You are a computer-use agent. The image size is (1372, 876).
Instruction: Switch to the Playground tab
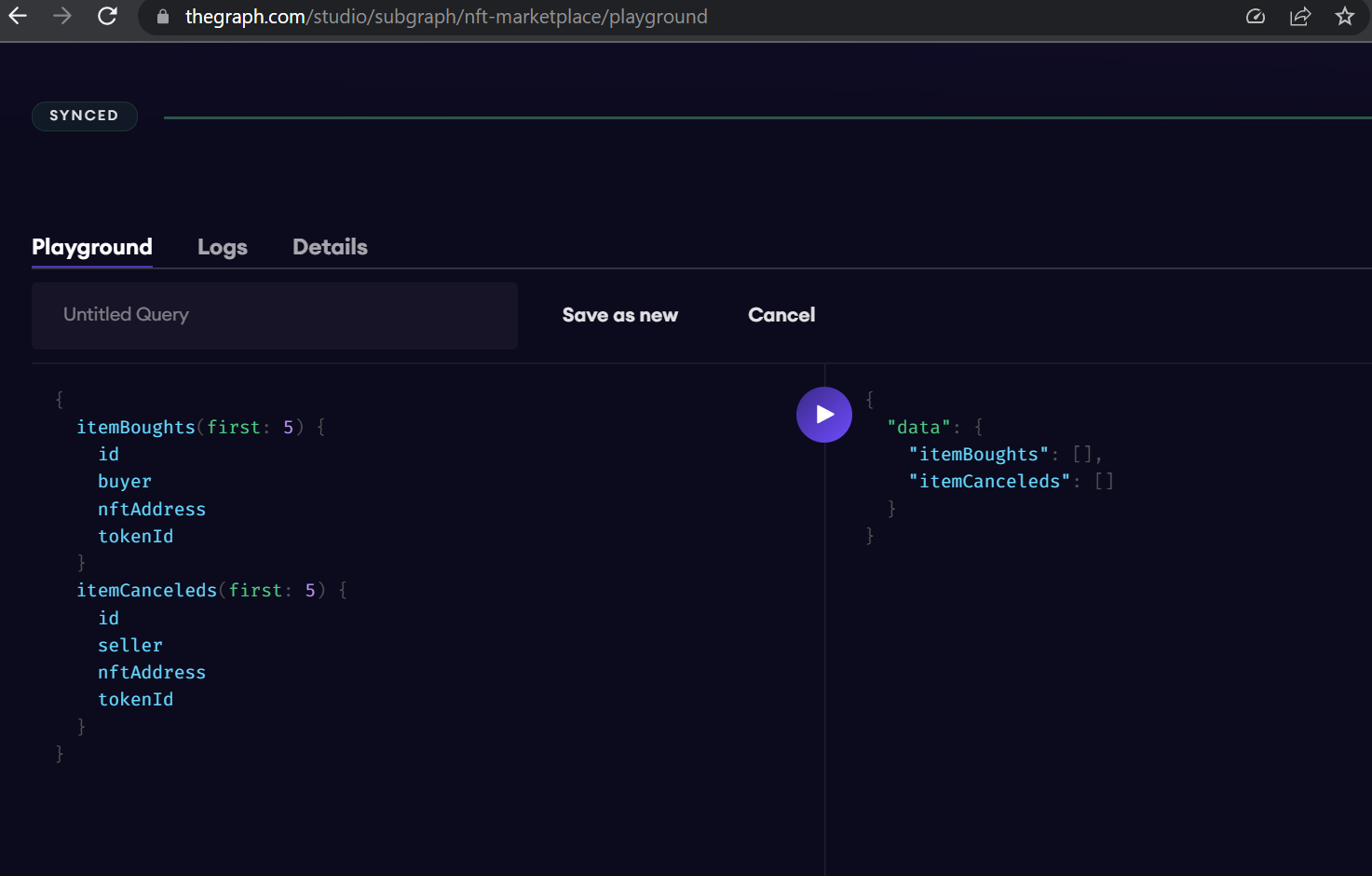[92, 247]
